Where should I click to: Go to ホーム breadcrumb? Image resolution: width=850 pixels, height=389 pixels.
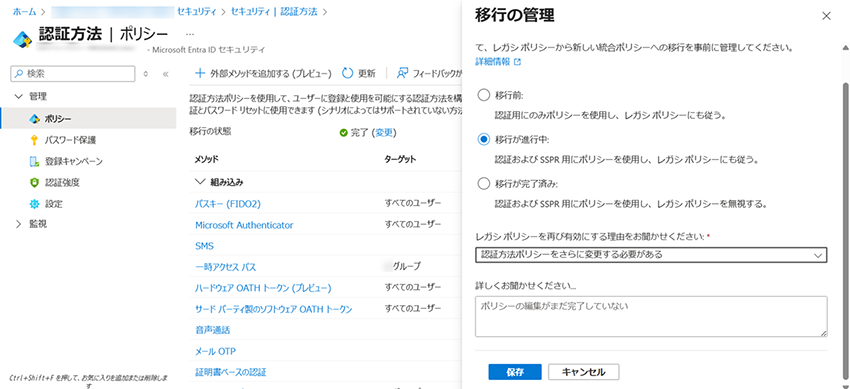tap(24, 11)
